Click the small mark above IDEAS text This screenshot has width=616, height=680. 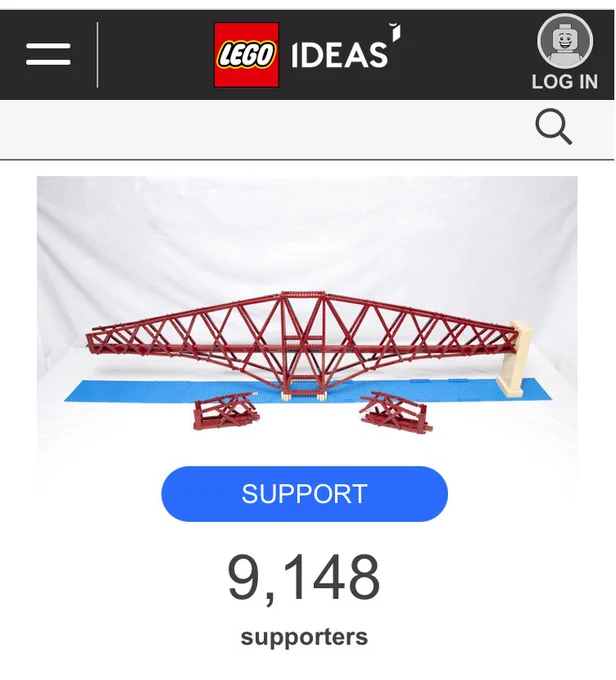coord(395,32)
